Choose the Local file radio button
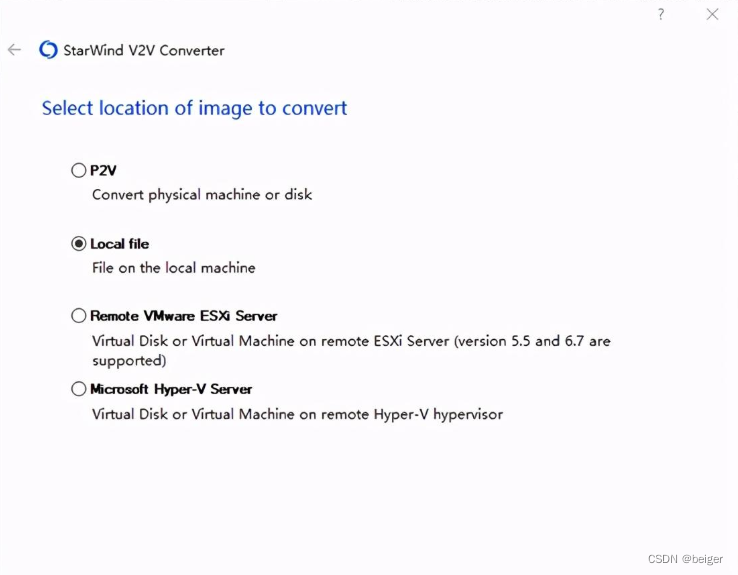The width and height of the screenshot is (738, 575). point(79,243)
